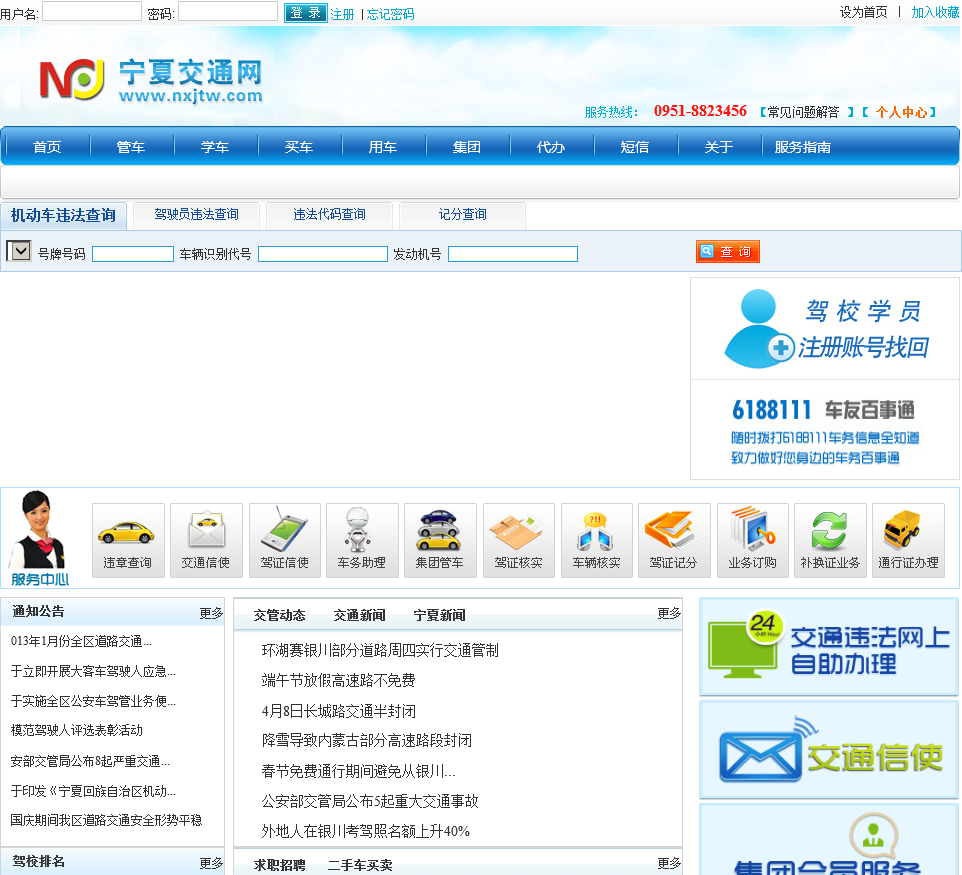This screenshot has width=962, height=875.
Task: Focus the 发动机号 input field
Action: (x=513, y=254)
